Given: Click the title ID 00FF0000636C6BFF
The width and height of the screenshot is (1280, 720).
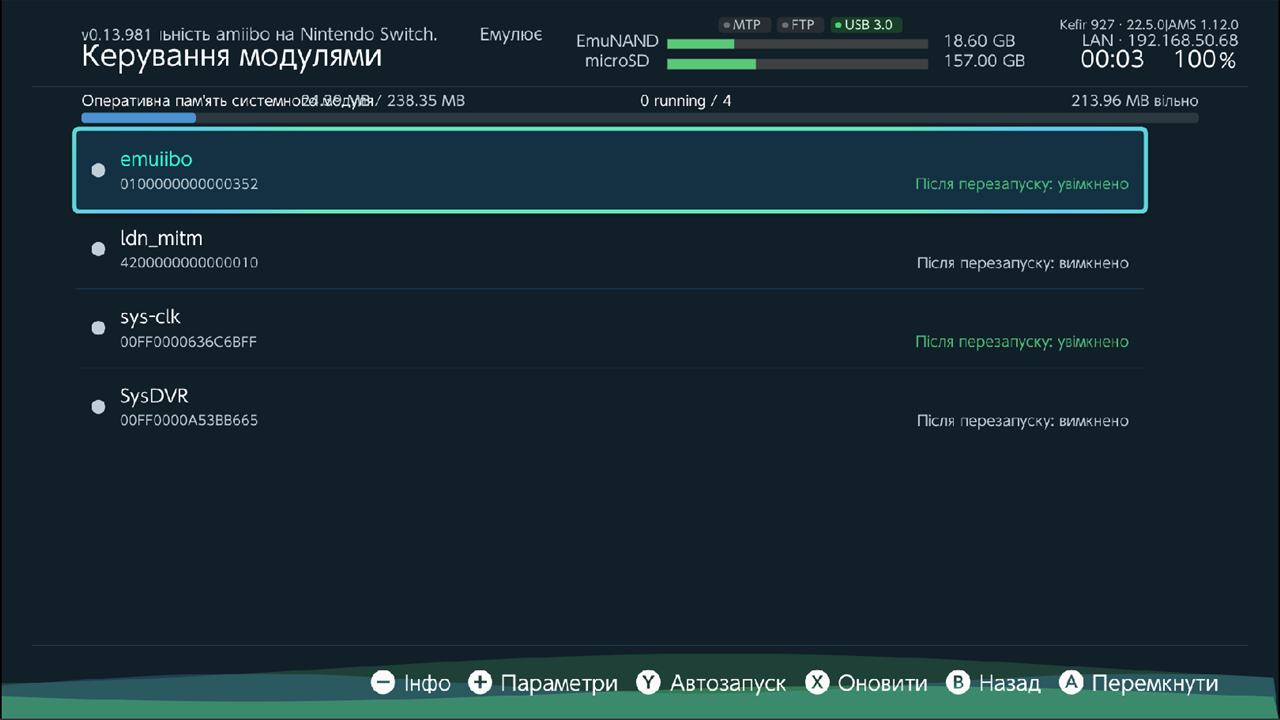Looking at the screenshot, I should point(189,342).
